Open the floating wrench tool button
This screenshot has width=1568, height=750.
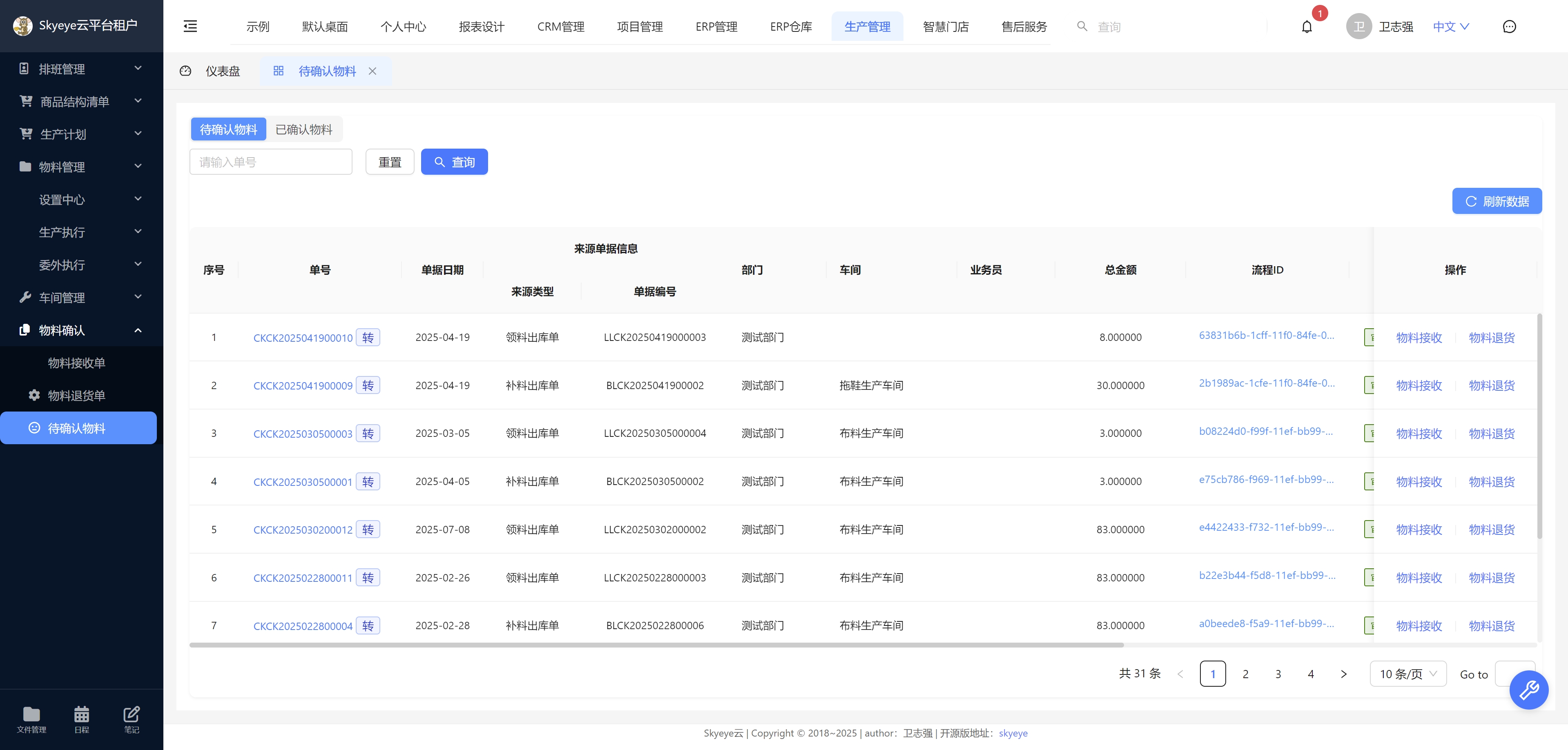click(x=1528, y=690)
